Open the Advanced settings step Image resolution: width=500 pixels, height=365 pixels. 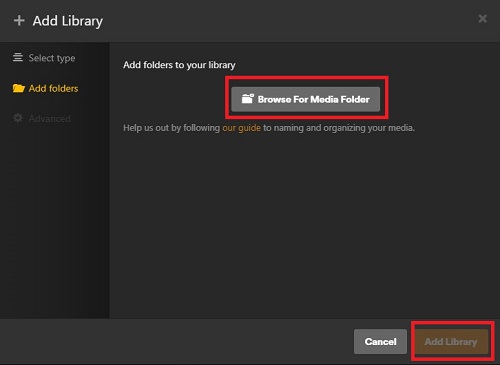(42, 119)
